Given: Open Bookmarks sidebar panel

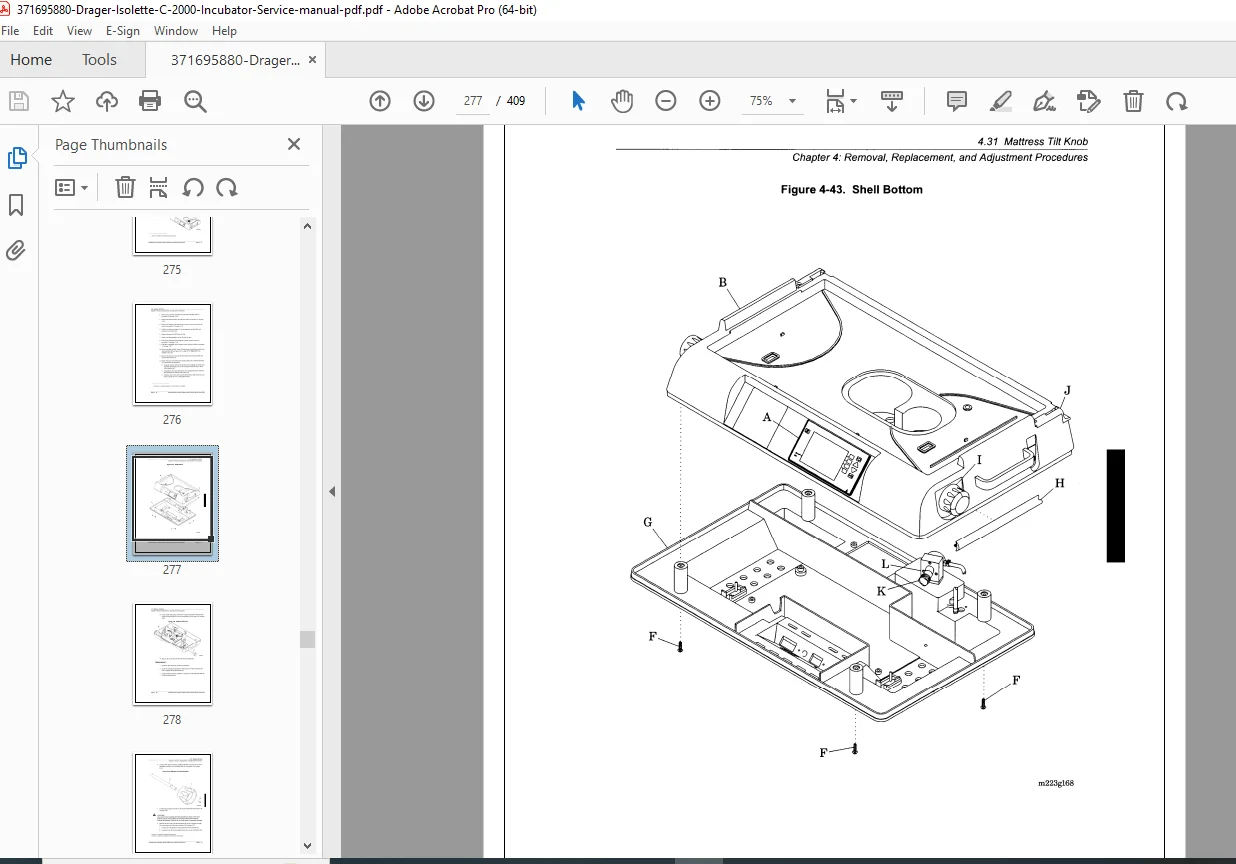Looking at the screenshot, I should point(17,205).
